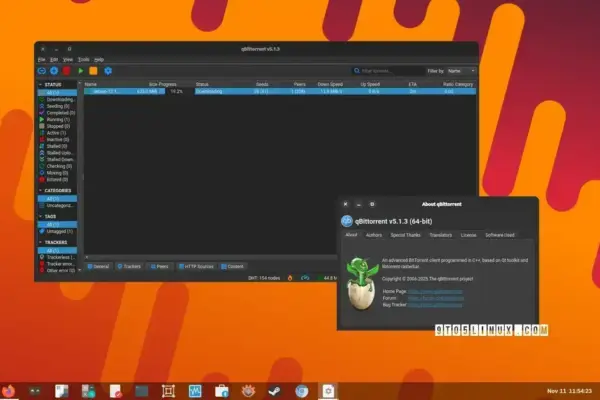
Task: Open the Bug Tracker link in About
Action: click(435, 305)
